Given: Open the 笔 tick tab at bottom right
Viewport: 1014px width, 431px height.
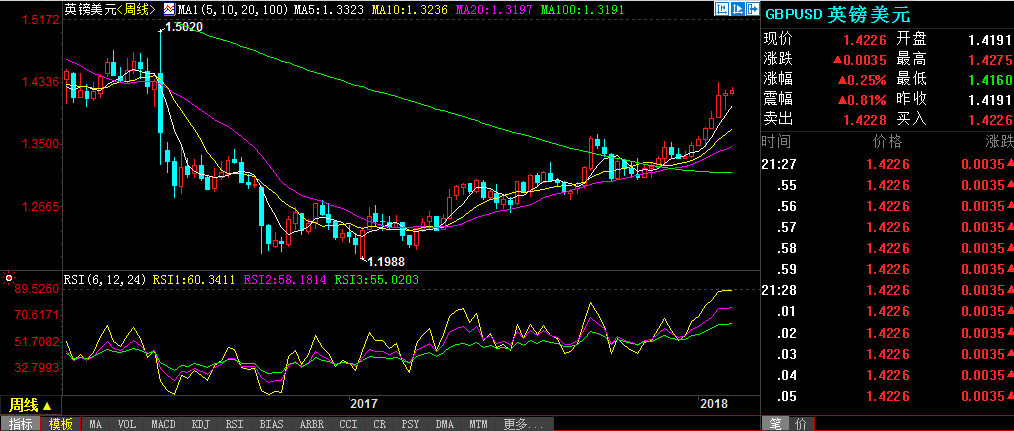Looking at the screenshot, I should [774, 424].
